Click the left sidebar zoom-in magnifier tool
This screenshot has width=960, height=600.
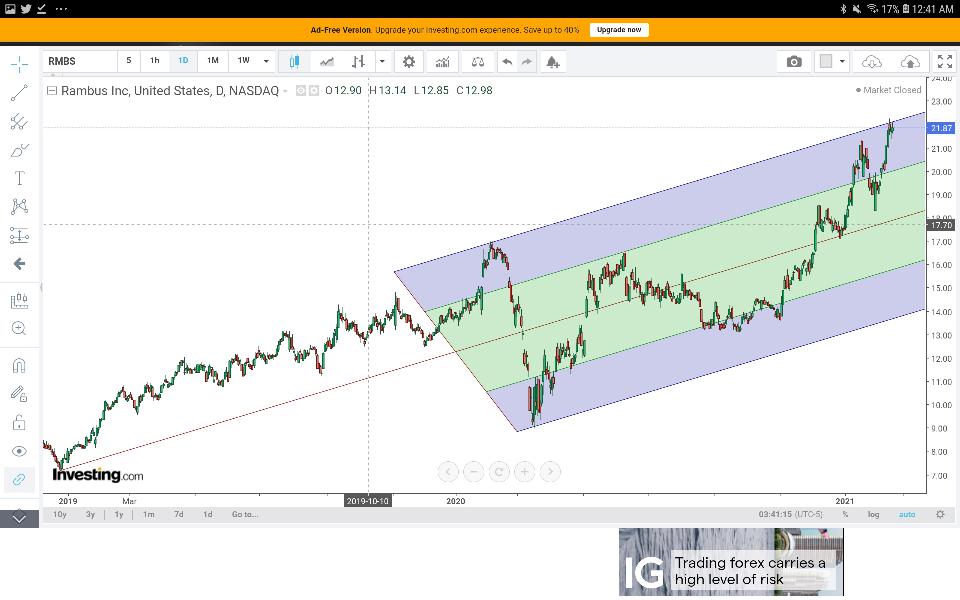19,329
